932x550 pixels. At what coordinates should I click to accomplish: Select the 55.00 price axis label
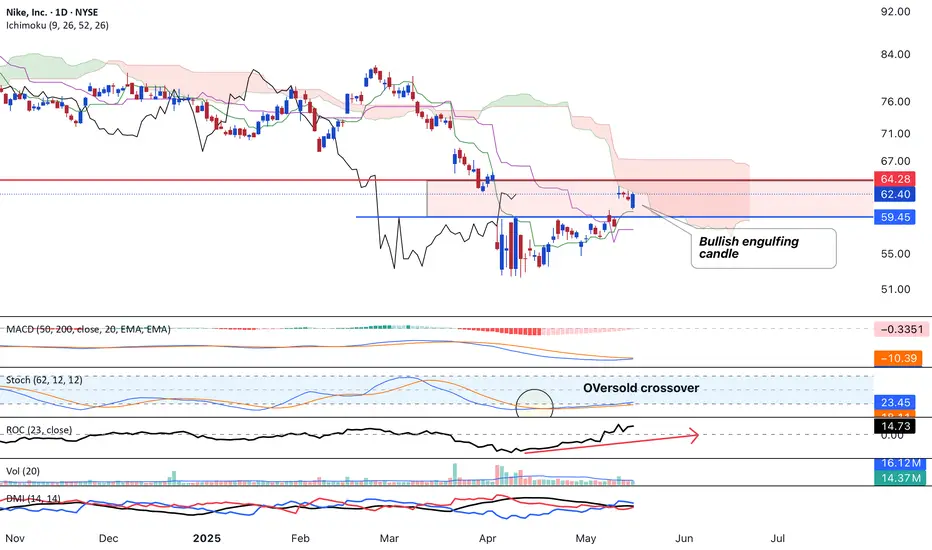895,254
